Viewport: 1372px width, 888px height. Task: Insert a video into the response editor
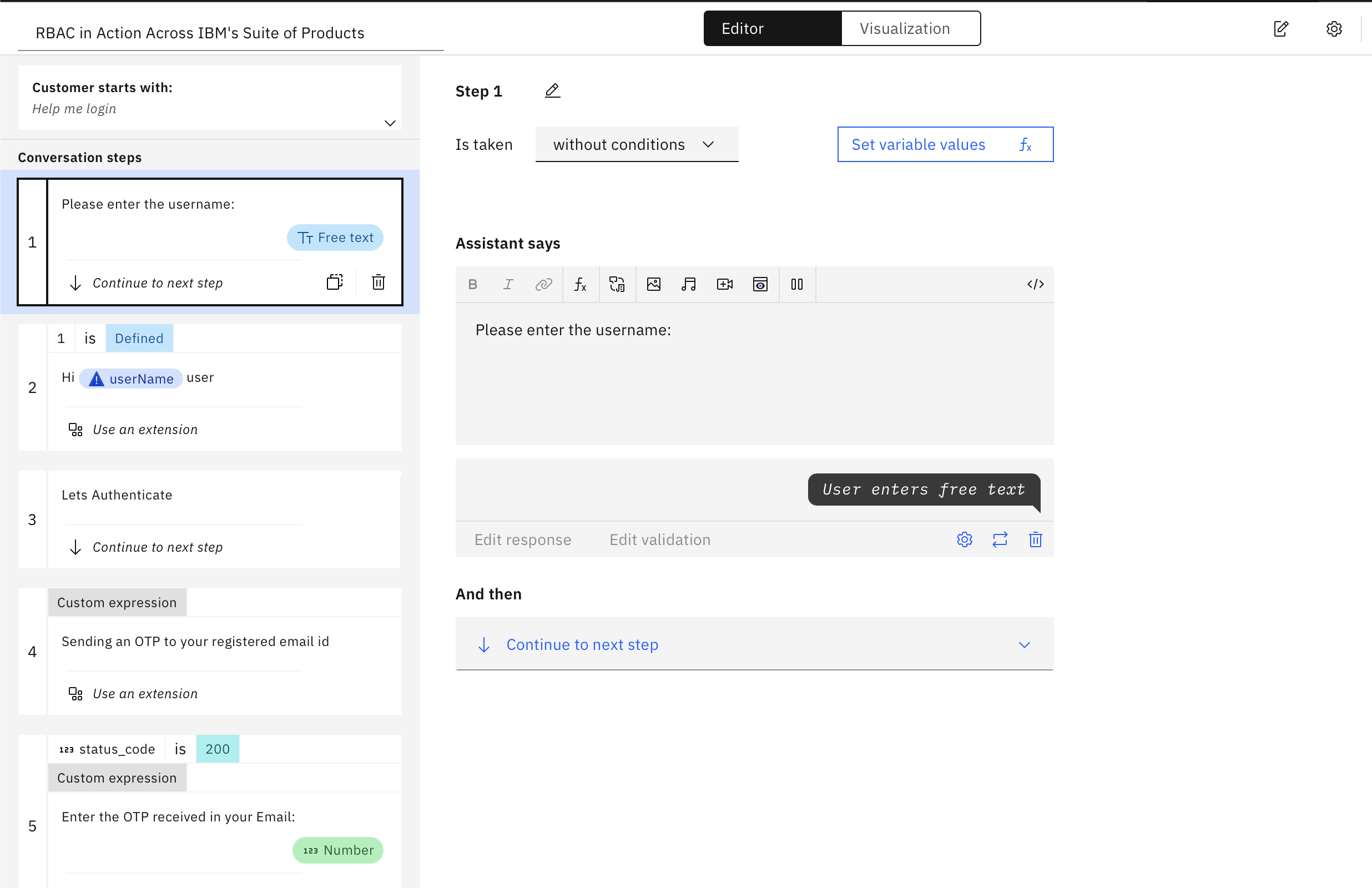(725, 284)
